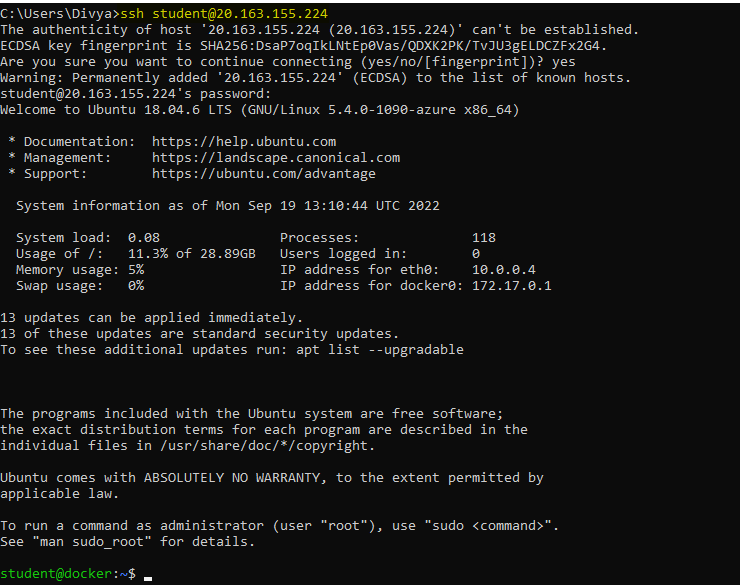Click the processes count 118
The width and height of the screenshot is (740, 585).
point(484,238)
